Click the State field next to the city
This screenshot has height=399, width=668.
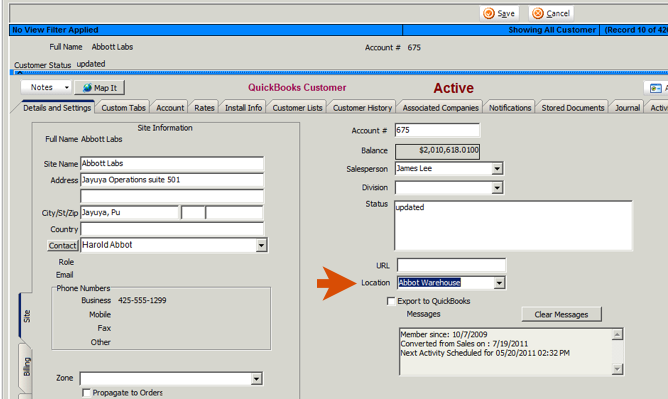pyautogui.click(x=193, y=212)
